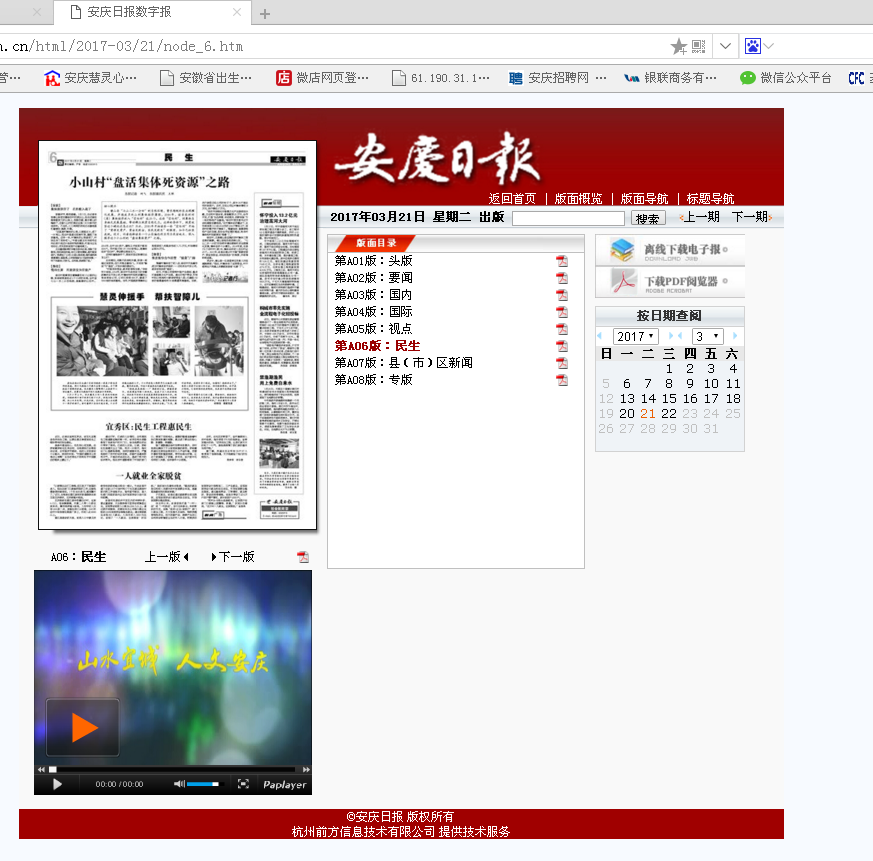The image size is (873, 861).
Task: Open the 安庆慧灵心 bookmark
Action: click(90, 78)
